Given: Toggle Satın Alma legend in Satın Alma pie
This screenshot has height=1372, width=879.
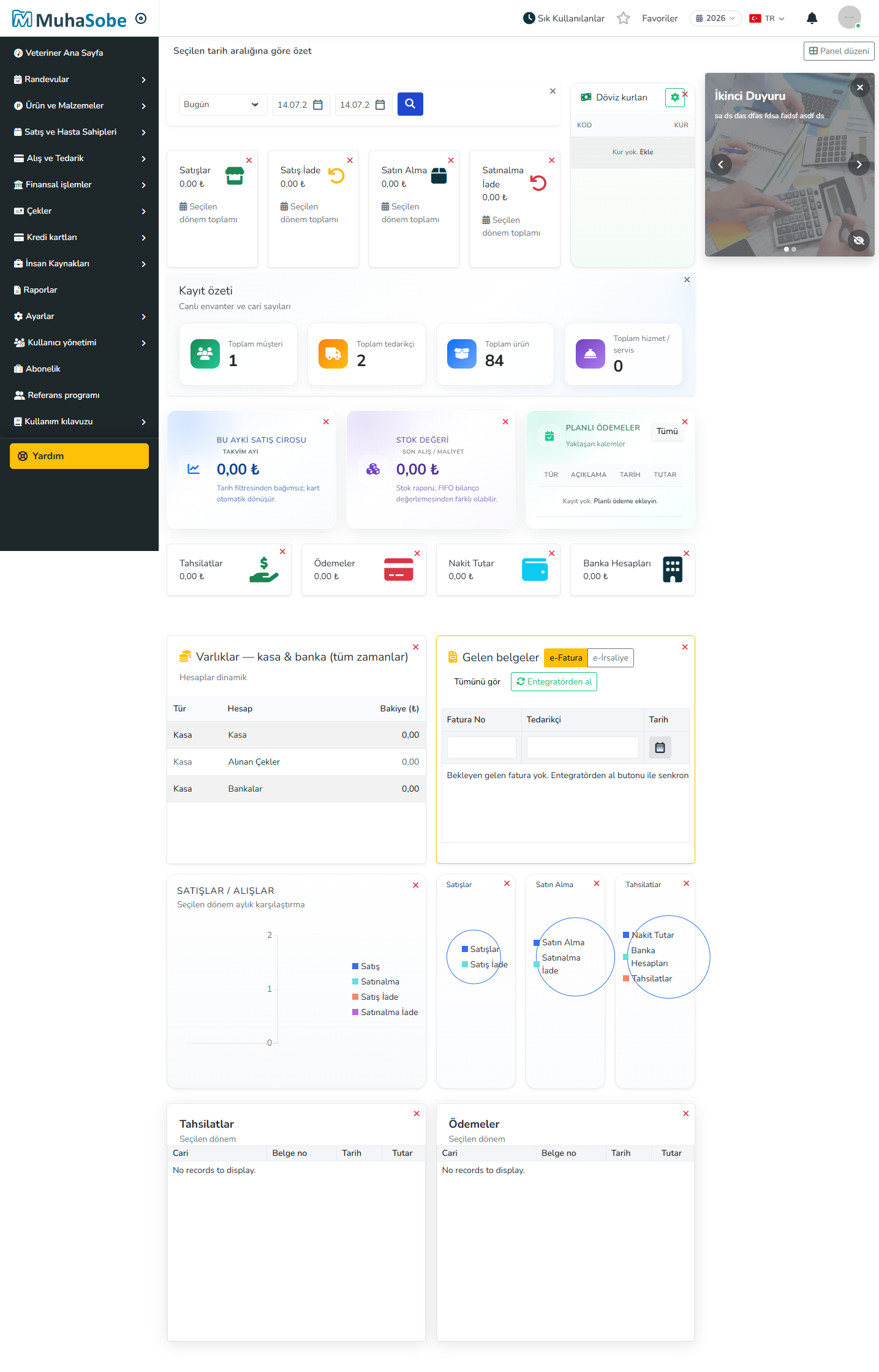Looking at the screenshot, I should (559, 942).
